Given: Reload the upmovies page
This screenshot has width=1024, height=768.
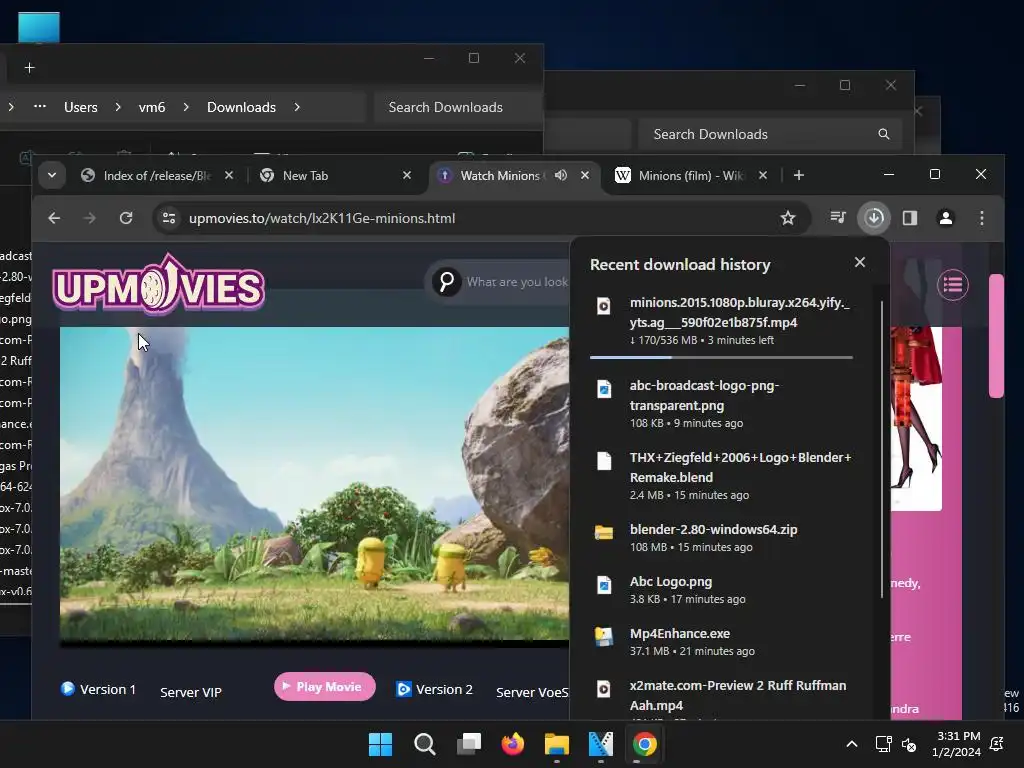Looking at the screenshot, I should tap(126, 218).
